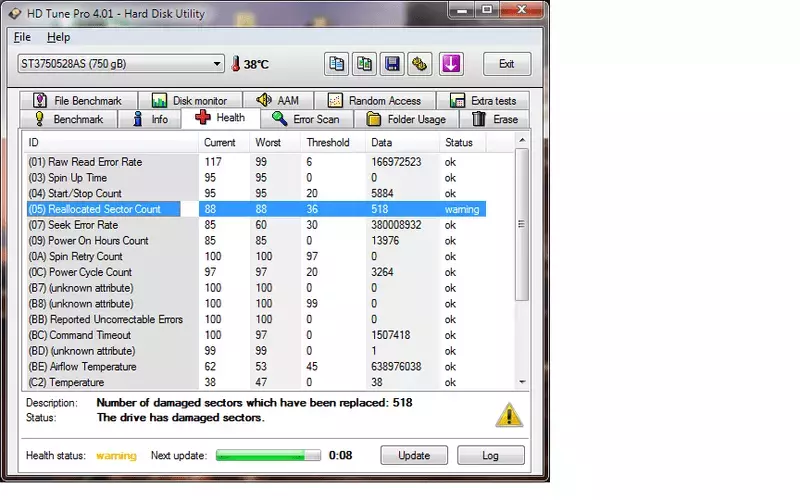Click the save screenshot floppy icon

[392, 64]
